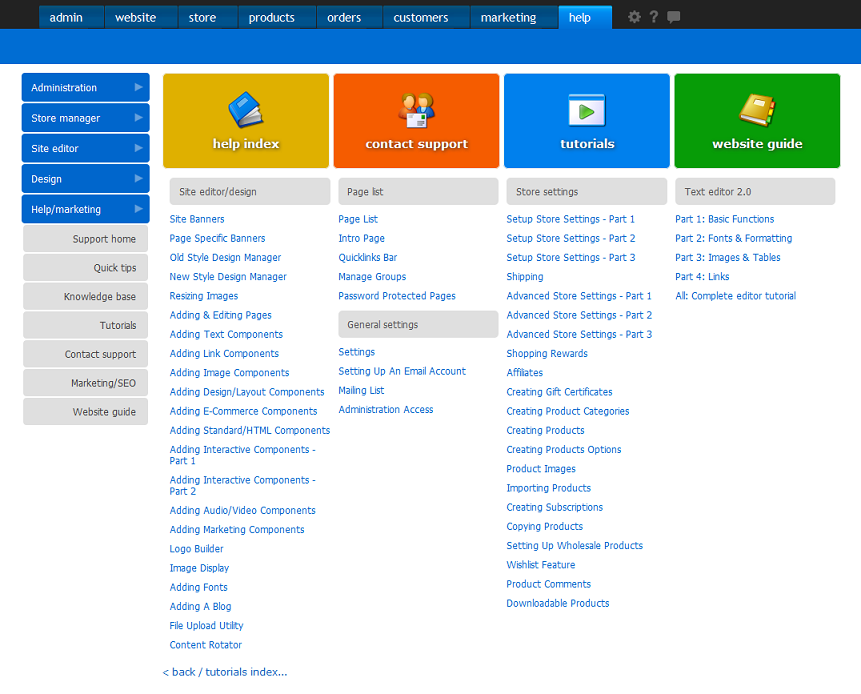Open the help index book tile
The height and width of the screenshot is (694, 861).
pyautogui.click(x=246, y=121)
